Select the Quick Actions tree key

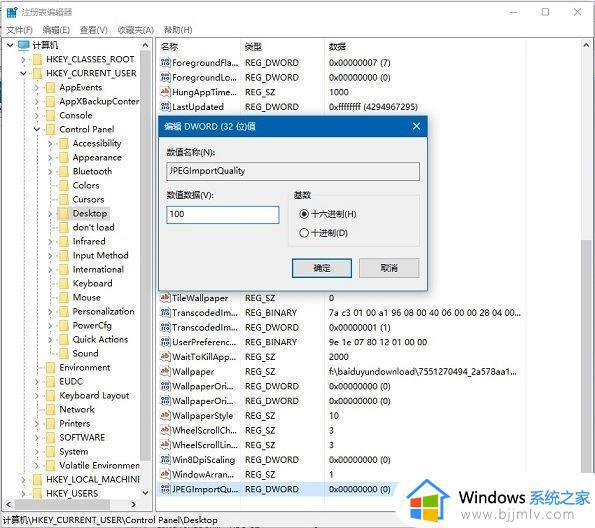100,340
